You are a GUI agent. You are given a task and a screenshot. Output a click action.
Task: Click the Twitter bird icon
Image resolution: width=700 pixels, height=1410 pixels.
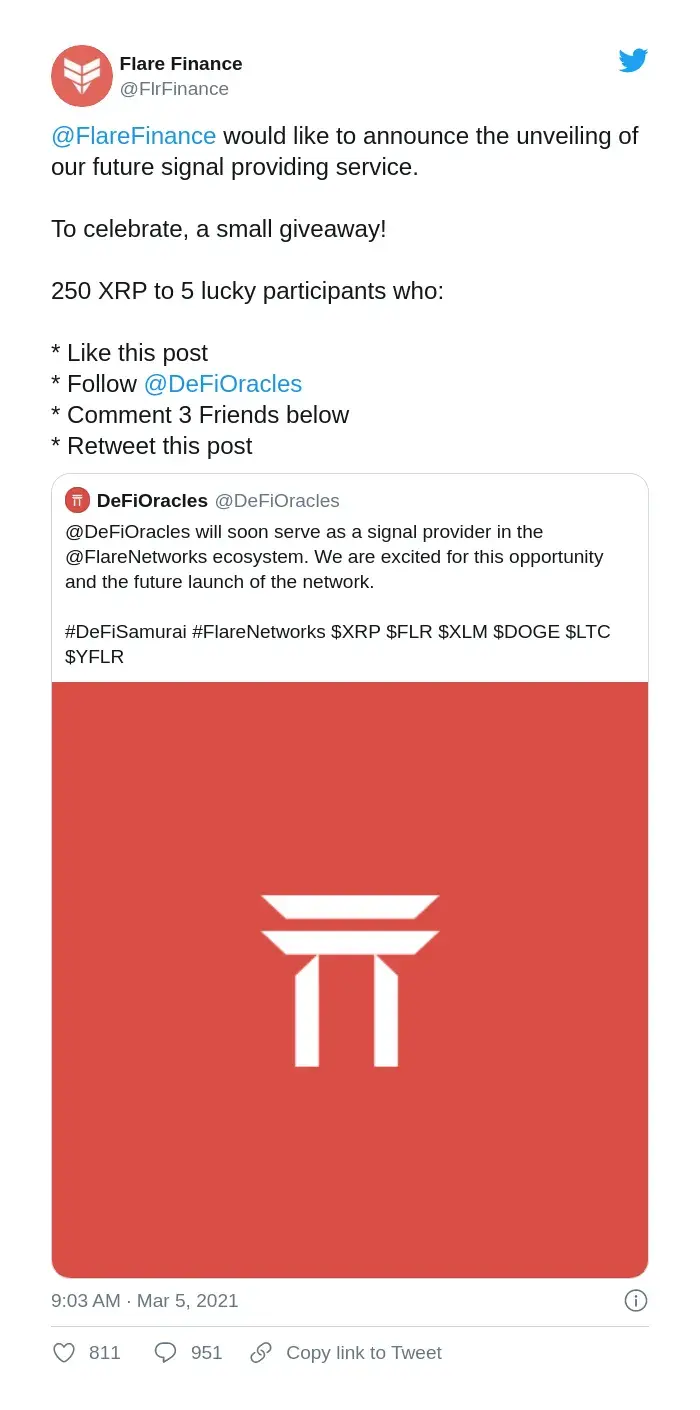click(633, 61)
